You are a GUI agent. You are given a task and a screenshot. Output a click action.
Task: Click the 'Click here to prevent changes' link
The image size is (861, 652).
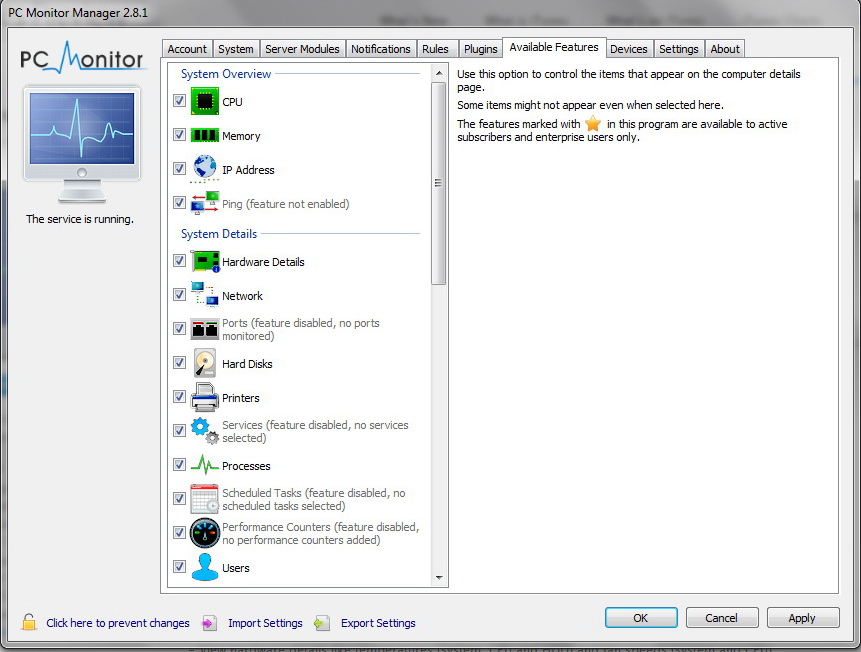click(118, 623)
